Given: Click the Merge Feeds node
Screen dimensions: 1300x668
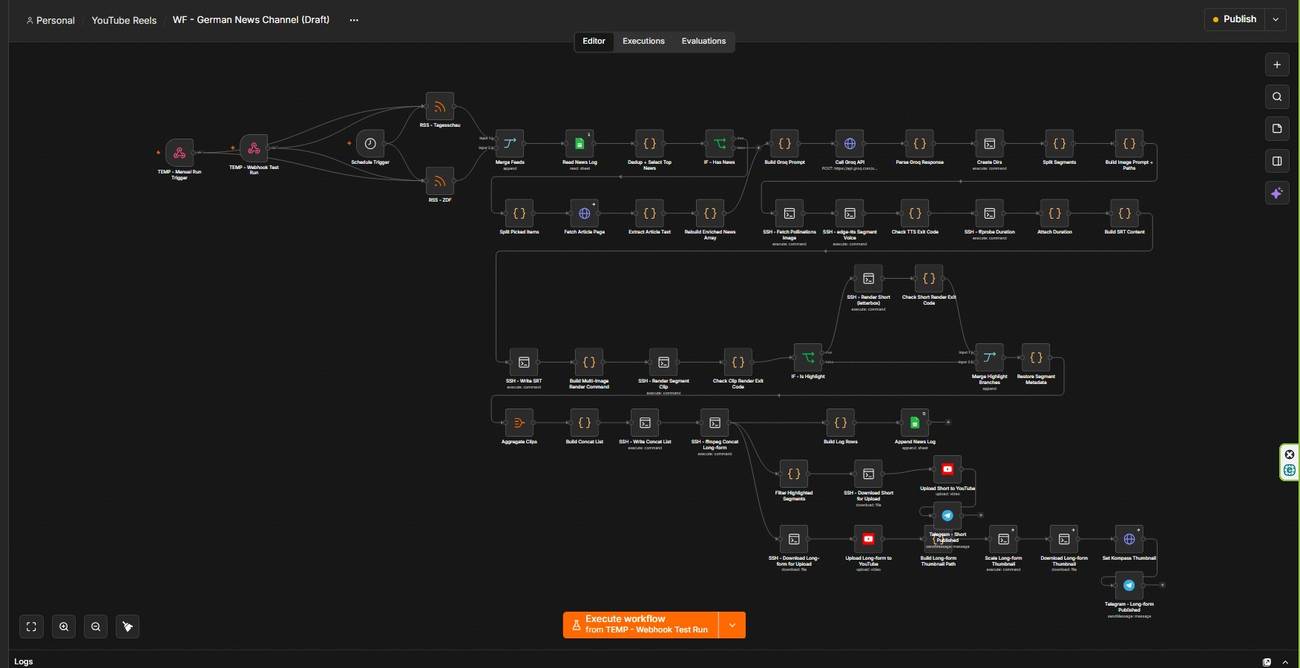Looking at the screenshot, I should 510,143.
